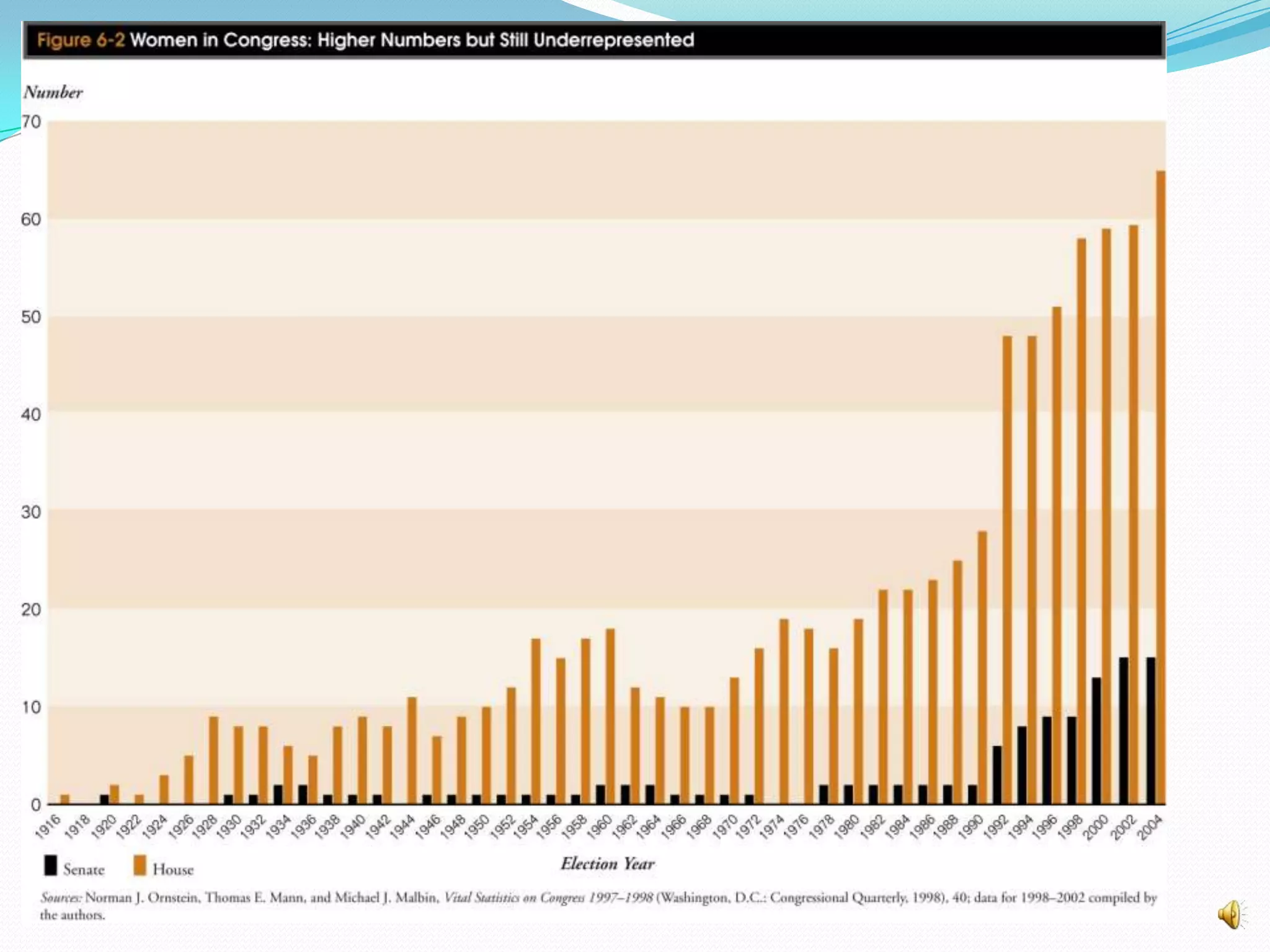Viewport: 1270px width, 952px height.
Task: Click the 70 value on y-axis
Action: coord(32,121)
